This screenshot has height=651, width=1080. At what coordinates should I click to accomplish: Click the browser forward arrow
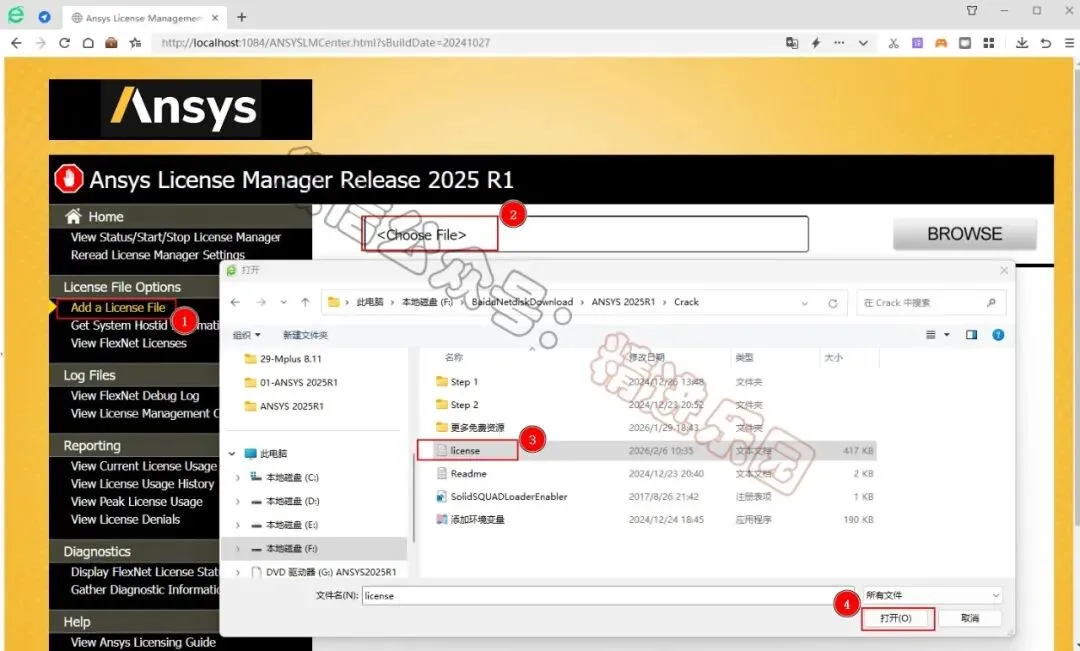(x=41, y=43)
